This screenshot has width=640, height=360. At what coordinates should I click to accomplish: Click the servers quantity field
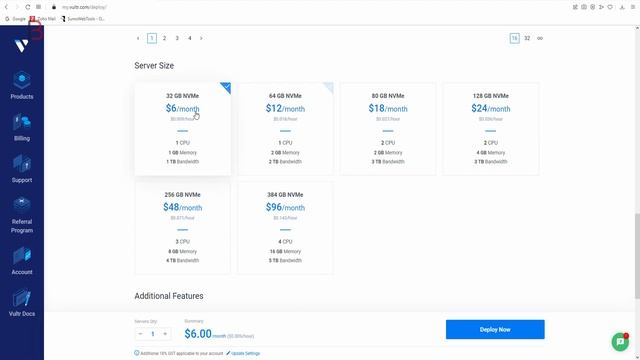153,334
